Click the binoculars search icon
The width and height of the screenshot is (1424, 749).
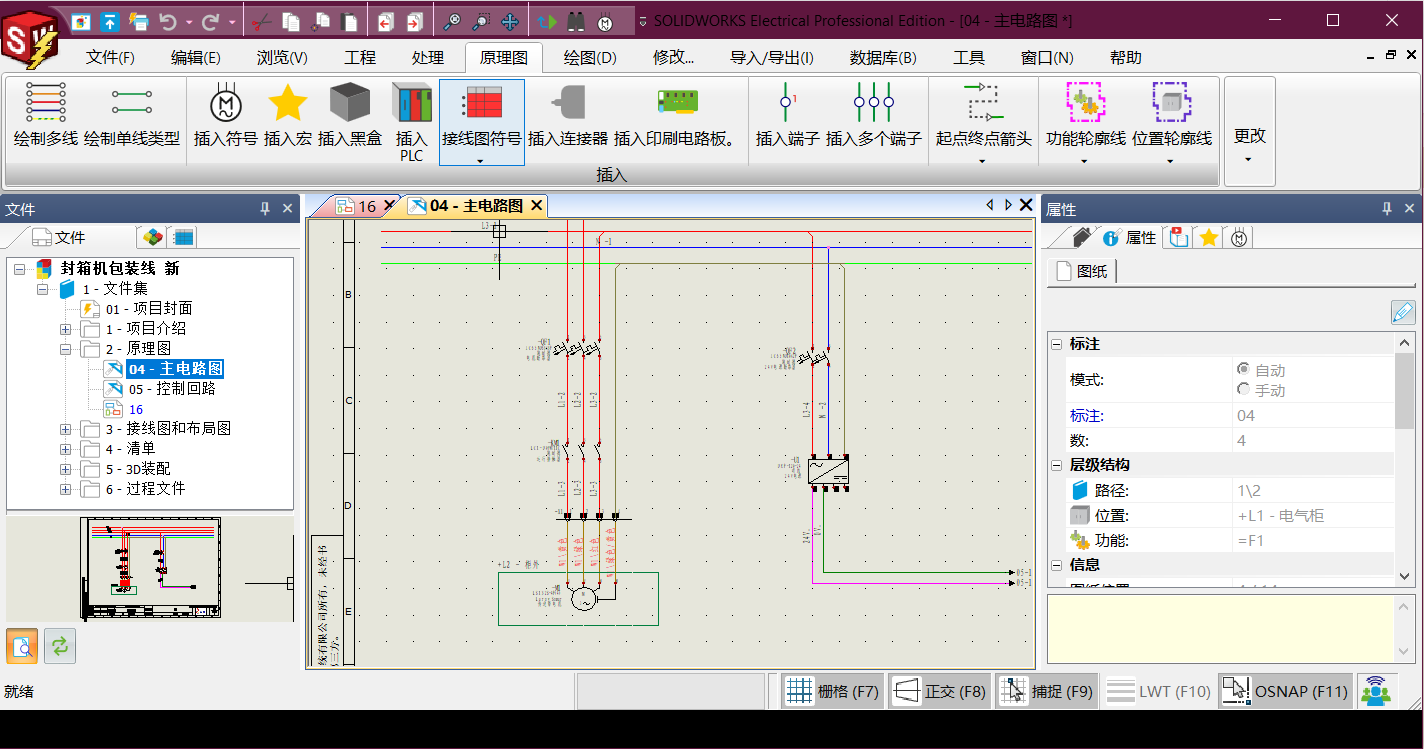click(x=575, y=21)
